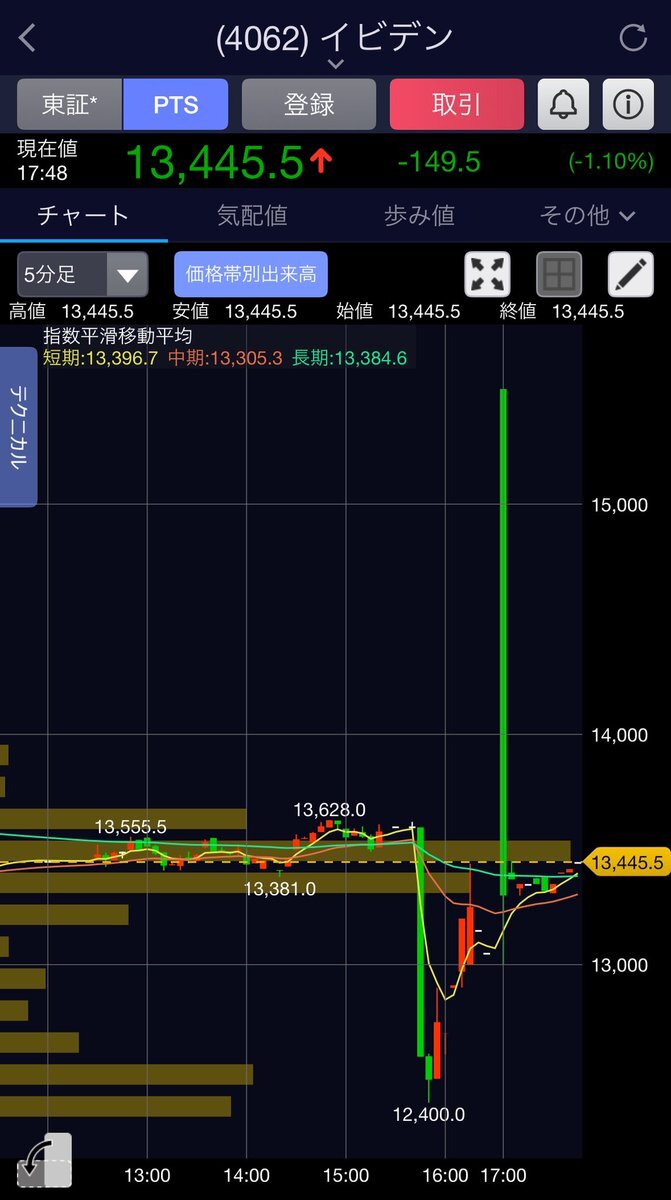Tap the 登録 button
671x1200 pixels.
(309, 104)
